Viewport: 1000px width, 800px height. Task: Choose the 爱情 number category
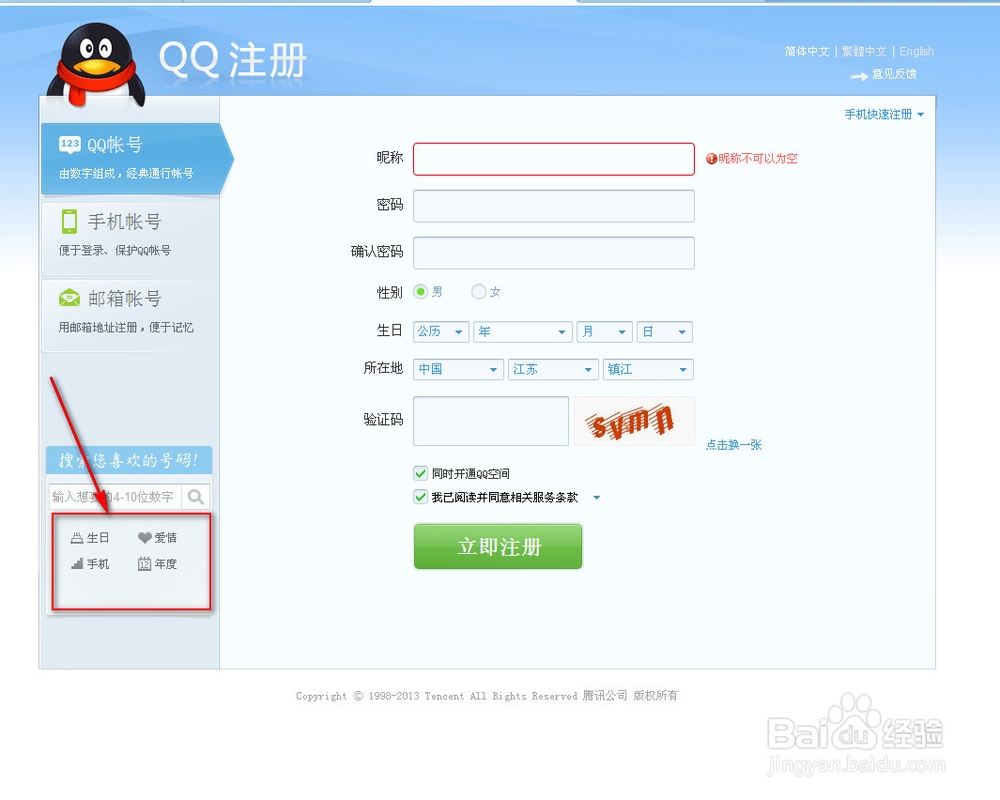pyautogui.click(x=158, y=538)
